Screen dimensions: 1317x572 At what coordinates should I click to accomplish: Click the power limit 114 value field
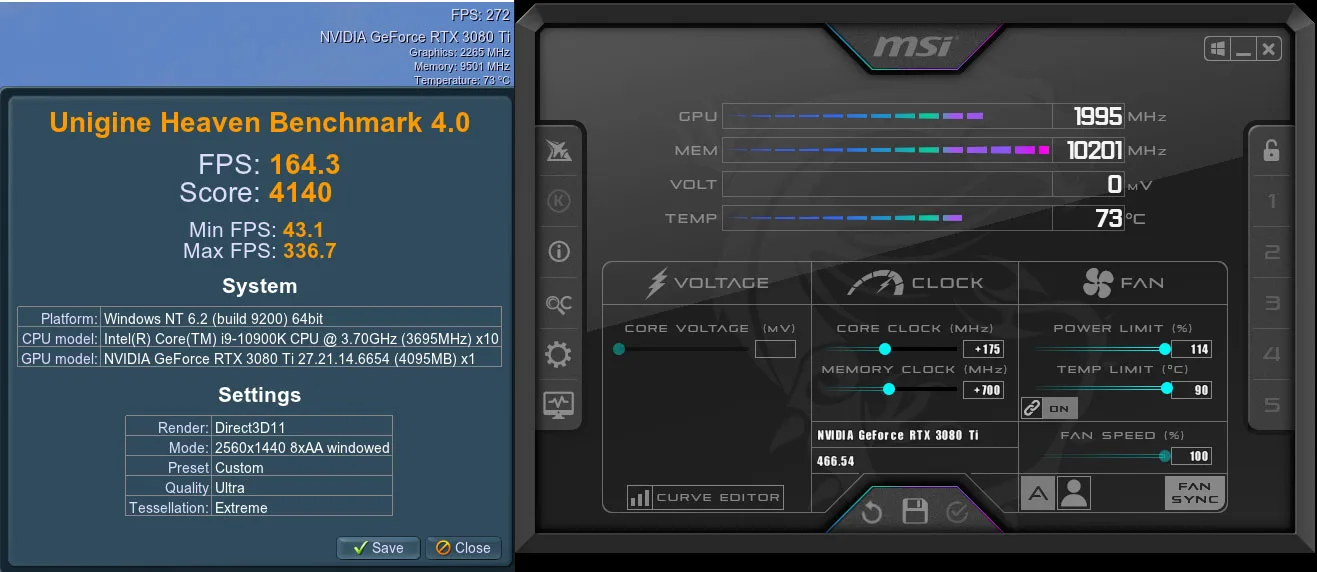(x=1191, y=349)
